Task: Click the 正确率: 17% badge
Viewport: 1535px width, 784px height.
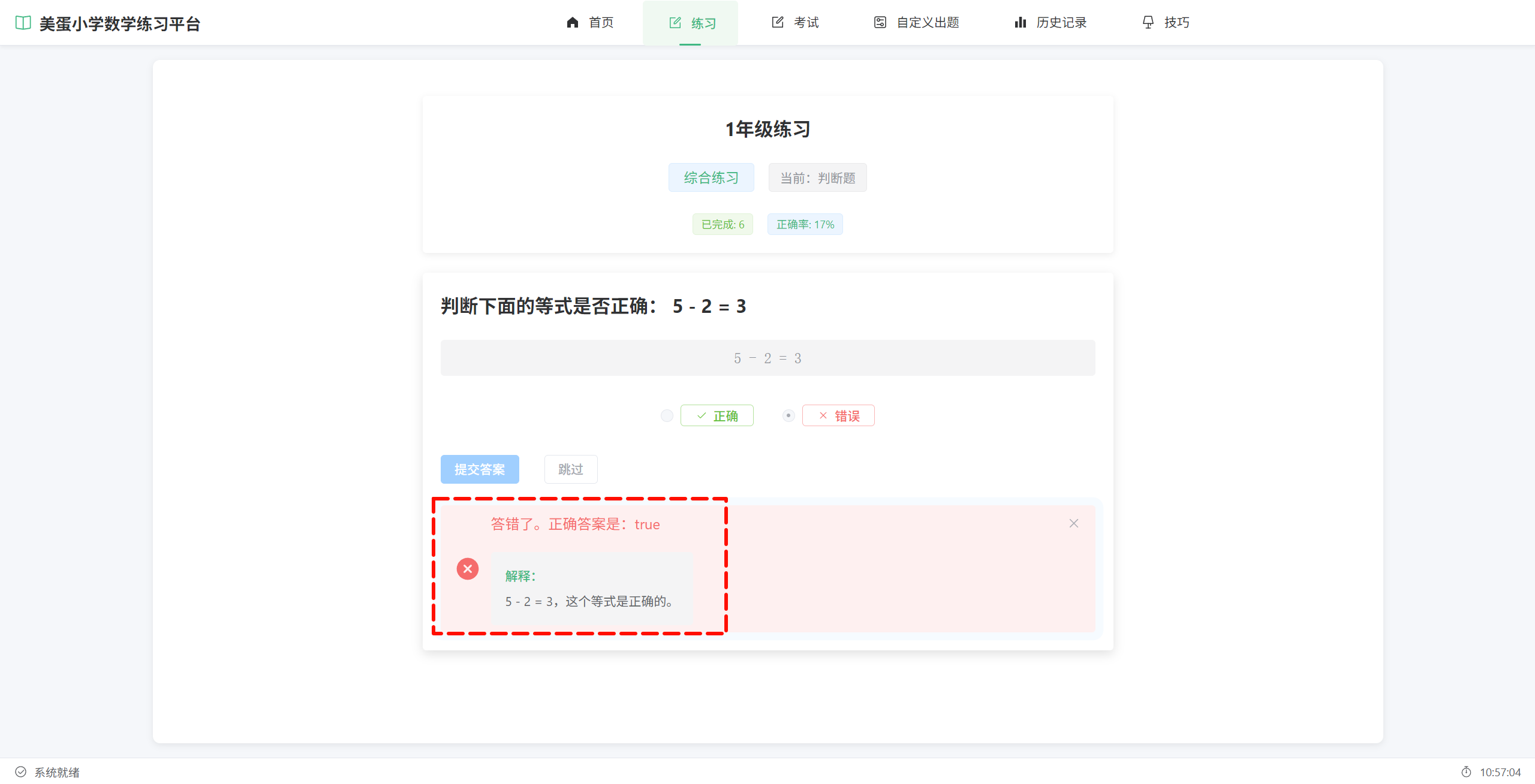Action: coord(805,225)
